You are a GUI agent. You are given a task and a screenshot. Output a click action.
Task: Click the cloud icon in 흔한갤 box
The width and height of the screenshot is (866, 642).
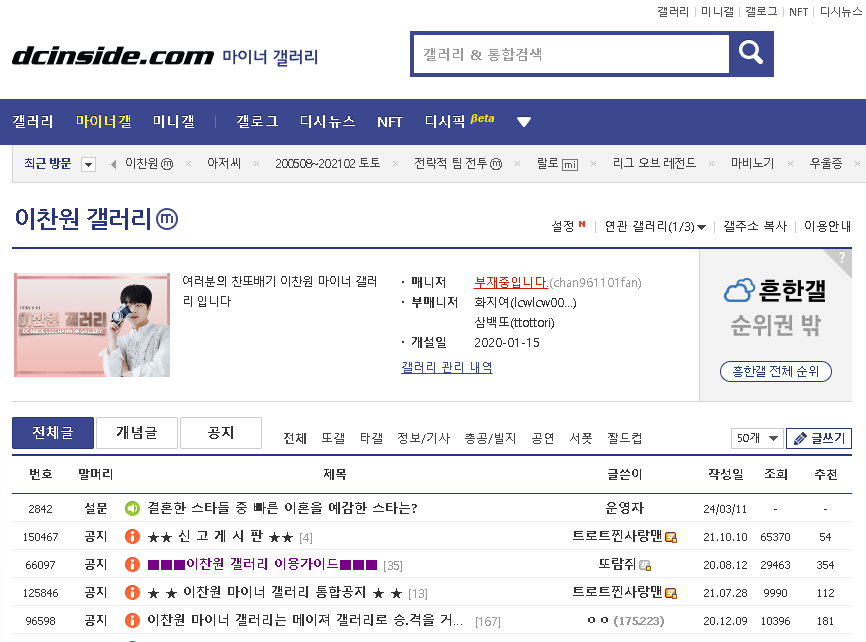pyautogui.click(x=739, y=290)
